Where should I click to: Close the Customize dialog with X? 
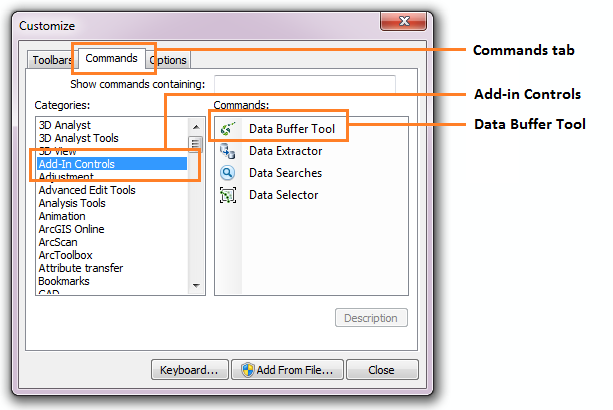[x=403, y=21]
